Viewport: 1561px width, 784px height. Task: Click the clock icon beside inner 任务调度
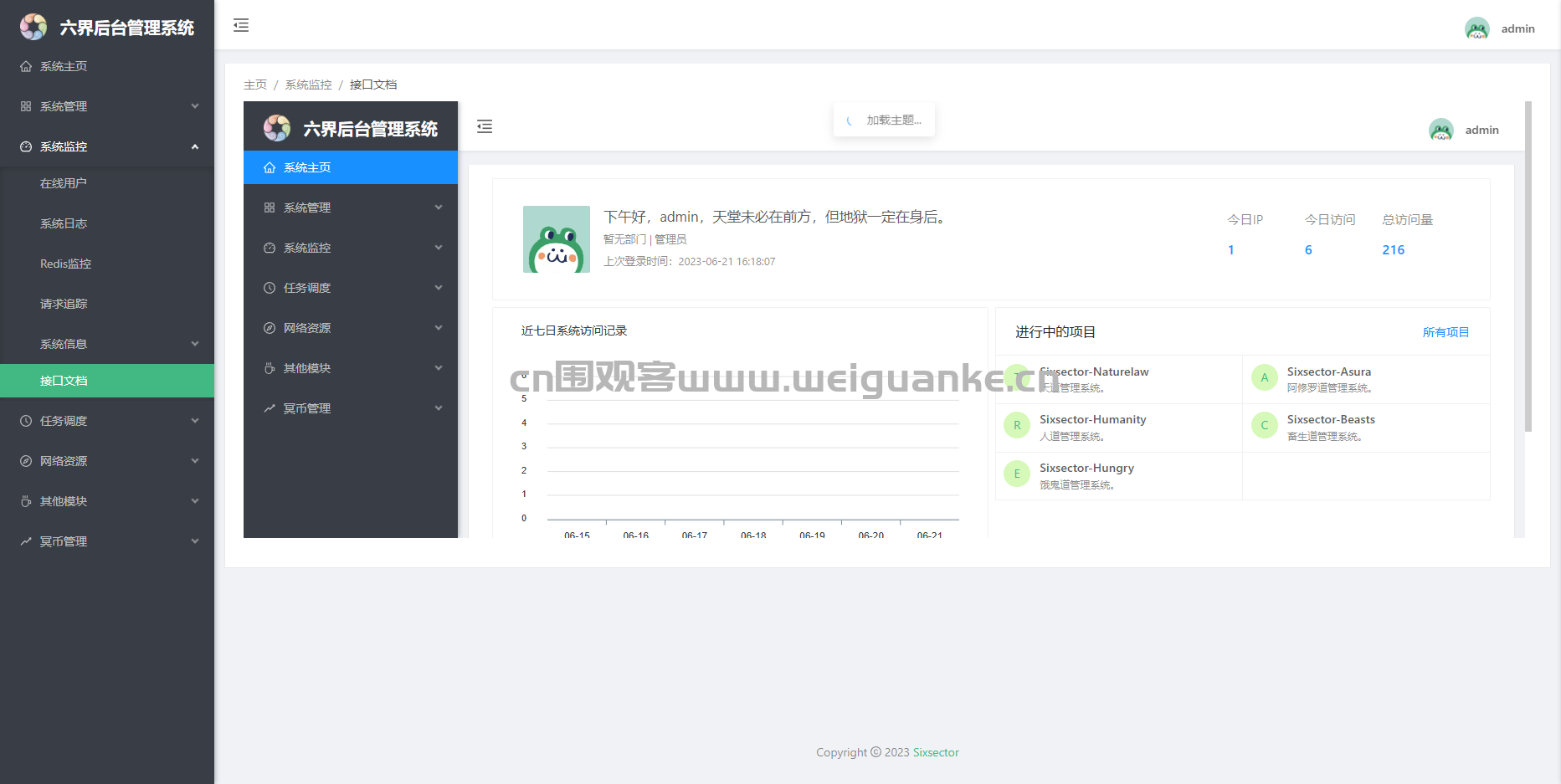(270, 288)
